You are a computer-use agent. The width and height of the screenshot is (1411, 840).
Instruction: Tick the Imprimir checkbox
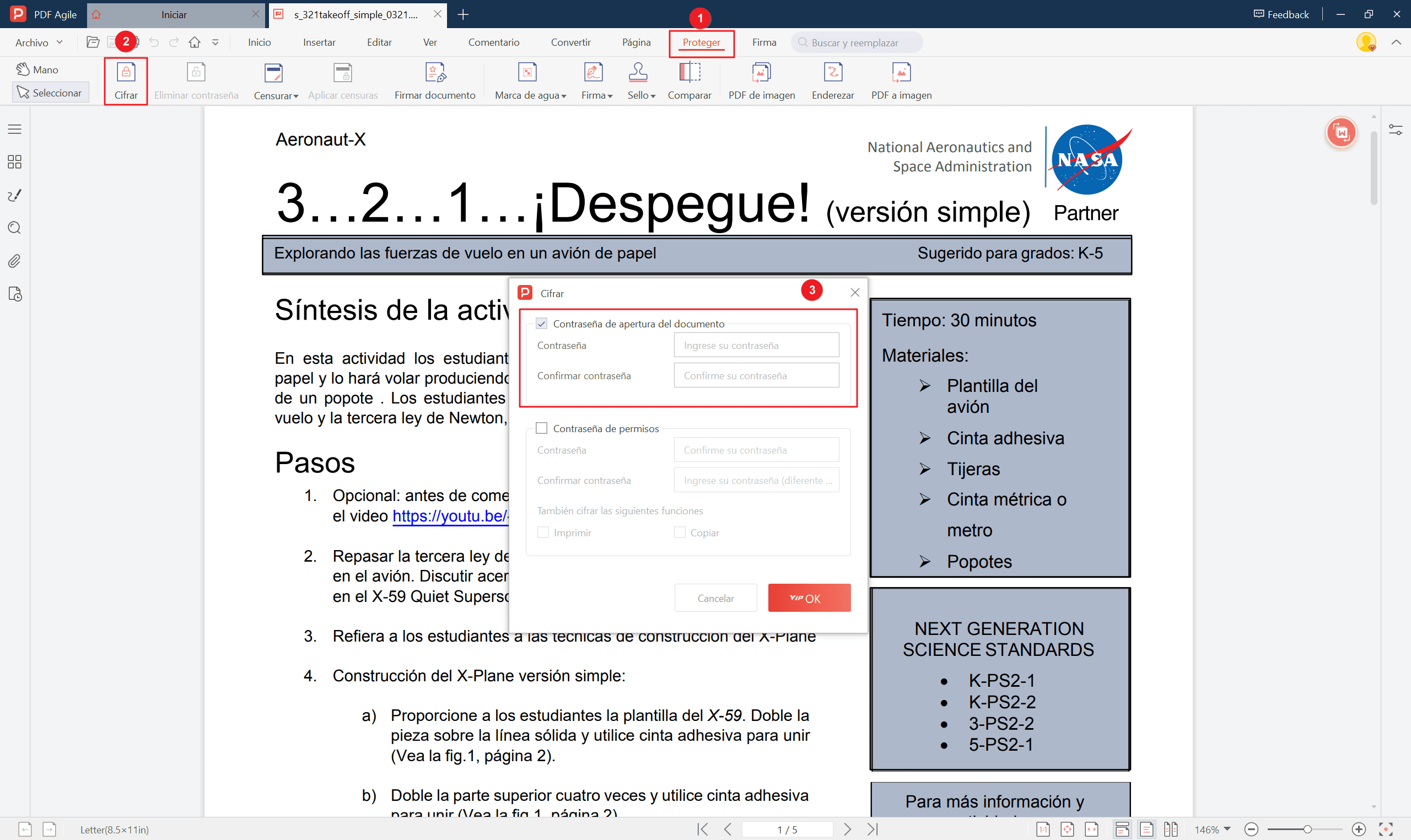543,532
